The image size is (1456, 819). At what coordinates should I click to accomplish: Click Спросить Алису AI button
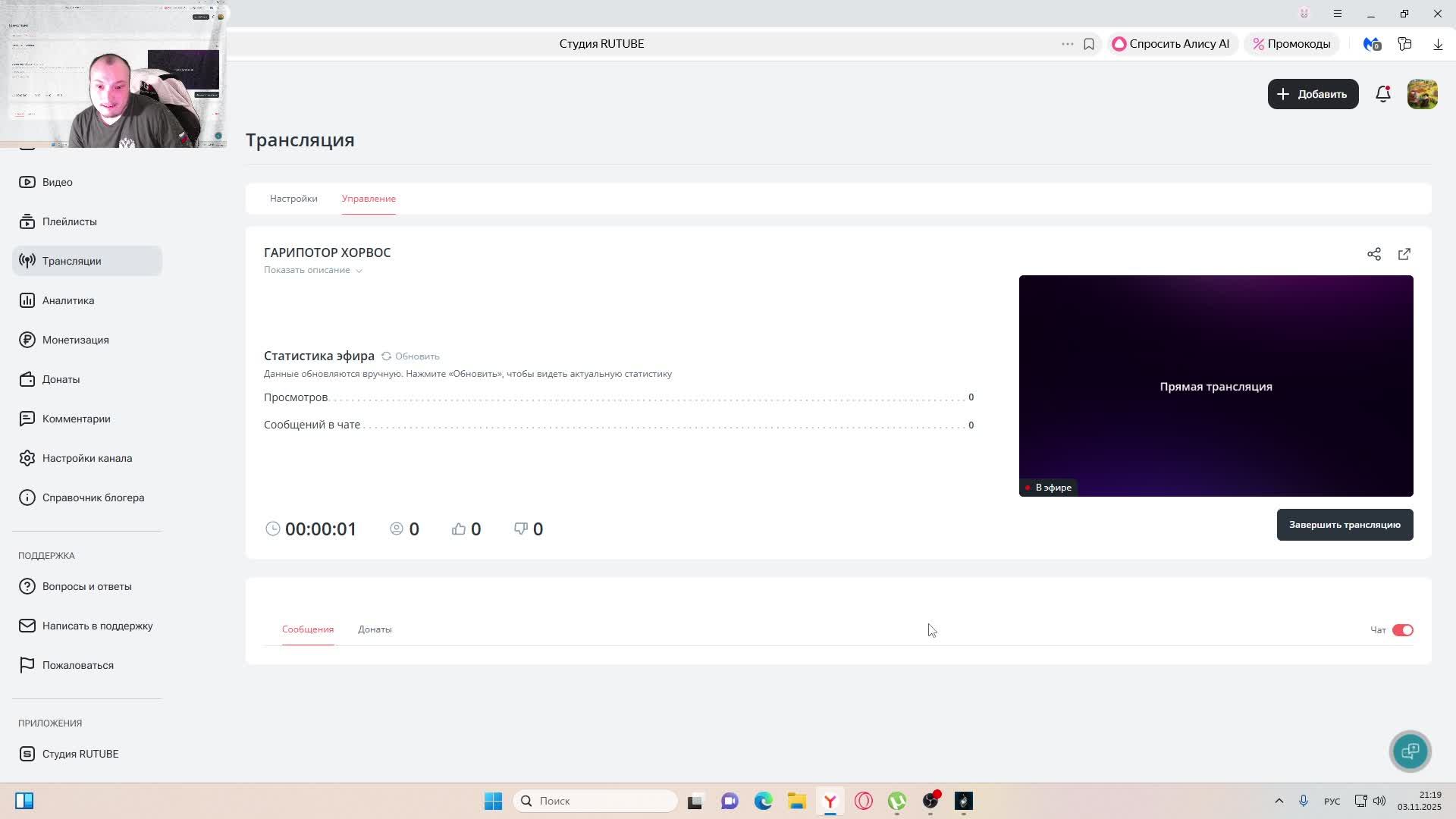pyautogui.click(x=1171, y=44)
